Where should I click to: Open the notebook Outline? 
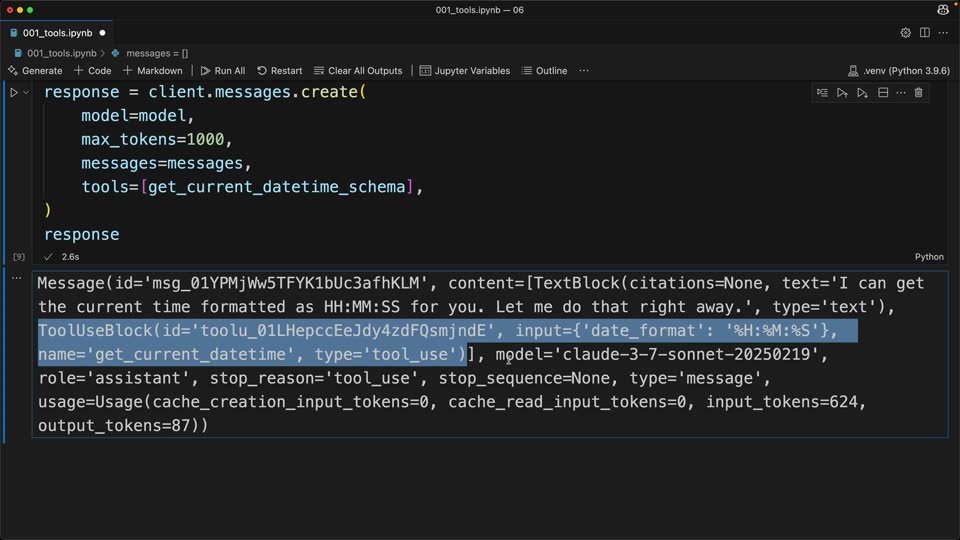(x=544, y=71)
